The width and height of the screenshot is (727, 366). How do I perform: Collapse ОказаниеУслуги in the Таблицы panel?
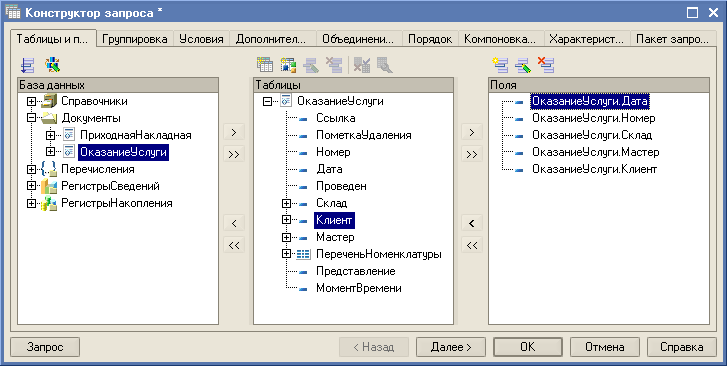tap(267, 101)
